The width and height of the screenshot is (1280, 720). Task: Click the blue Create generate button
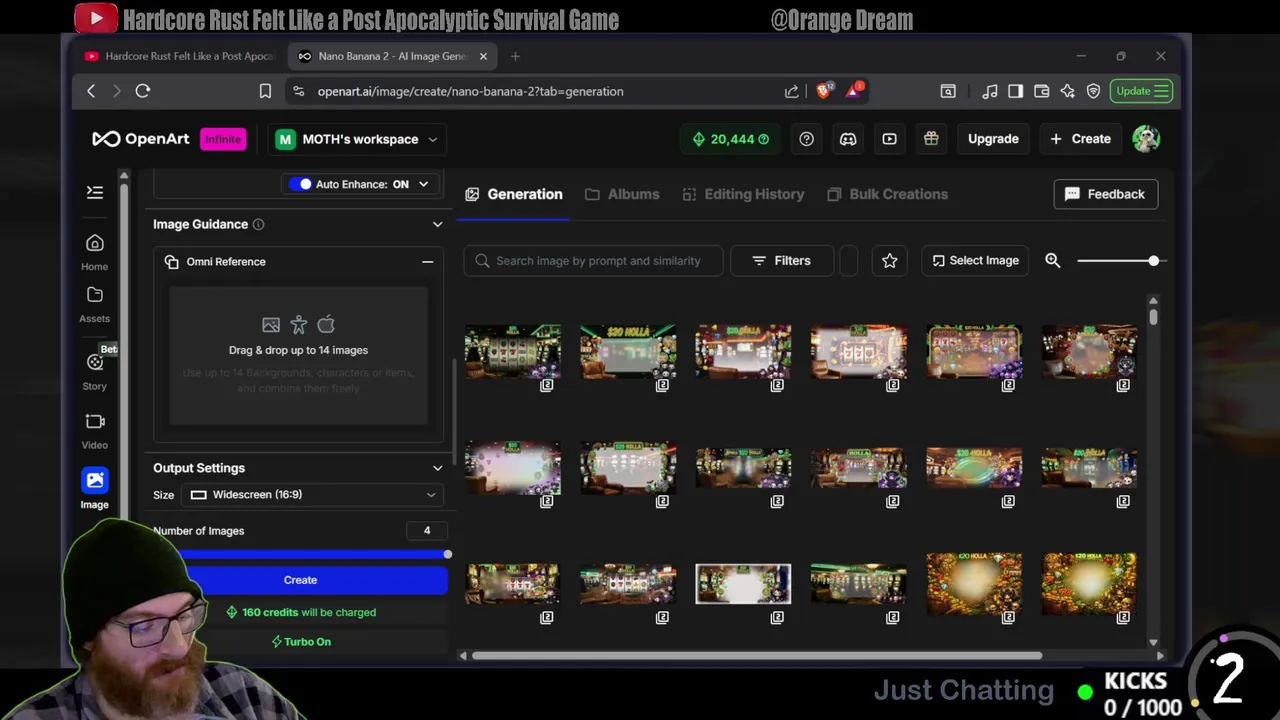pos(300,580)
